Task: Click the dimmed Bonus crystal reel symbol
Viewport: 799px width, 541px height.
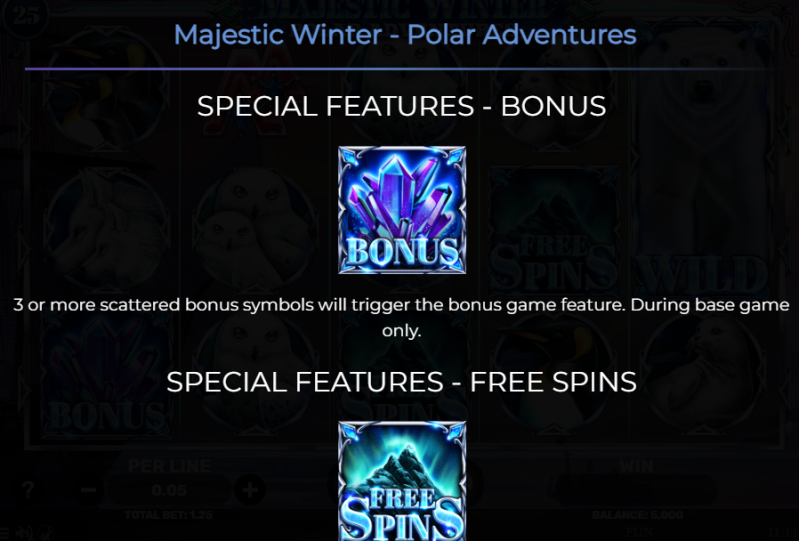Action: 106,375
